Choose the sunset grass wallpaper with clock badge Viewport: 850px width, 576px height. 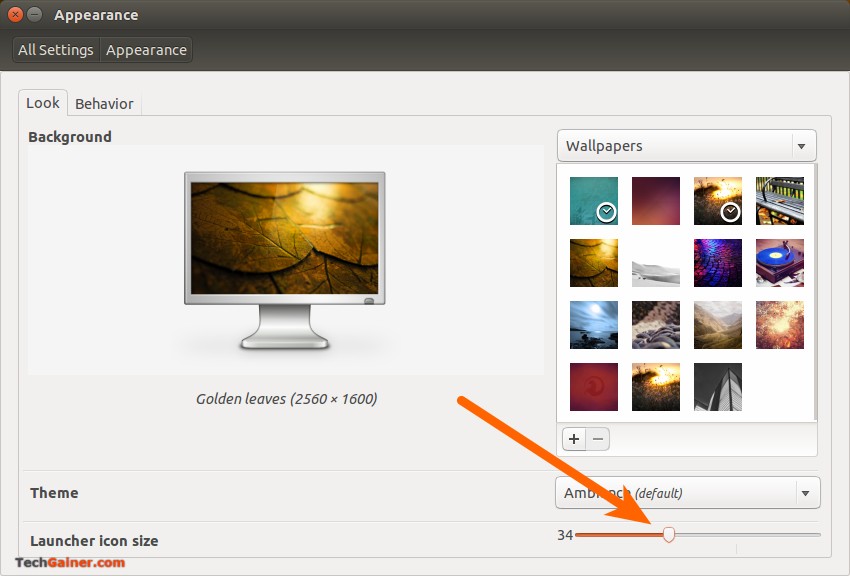(x=718, y=200)
